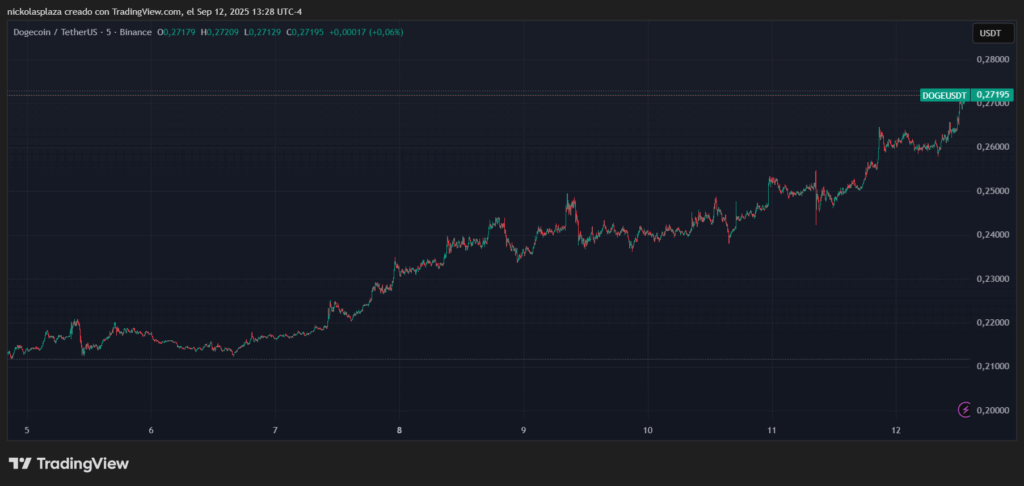Click the 0,22000 price axis label
Viewport: 1024px width, 486px height.
click(x=994, y=322)
